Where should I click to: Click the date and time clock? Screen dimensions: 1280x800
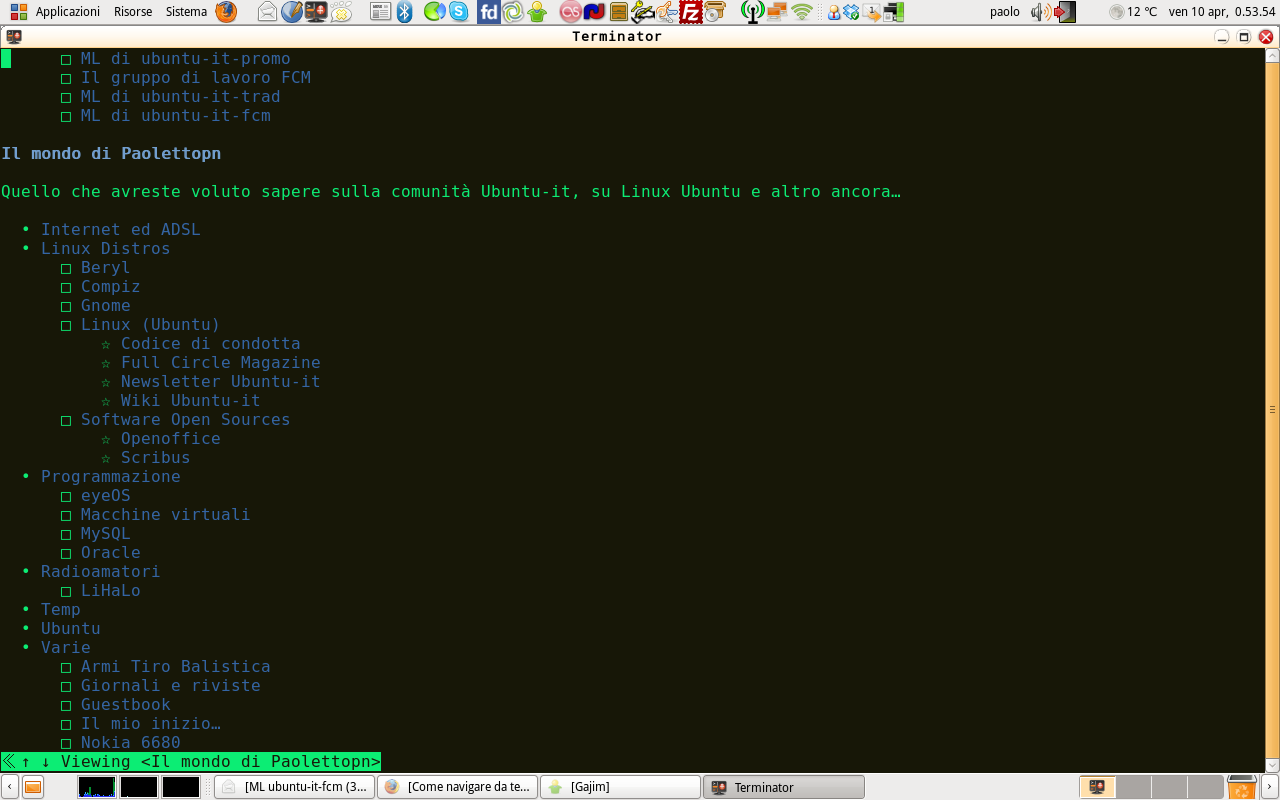[x=1222, y=12]
